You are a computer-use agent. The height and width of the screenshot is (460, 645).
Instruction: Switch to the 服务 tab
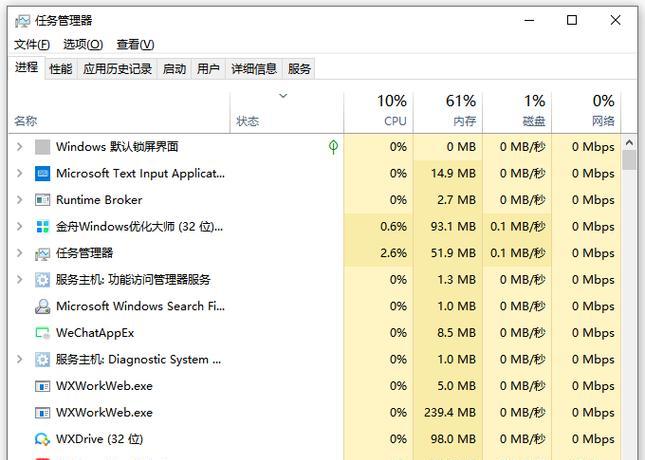click(x=299, y=69)
